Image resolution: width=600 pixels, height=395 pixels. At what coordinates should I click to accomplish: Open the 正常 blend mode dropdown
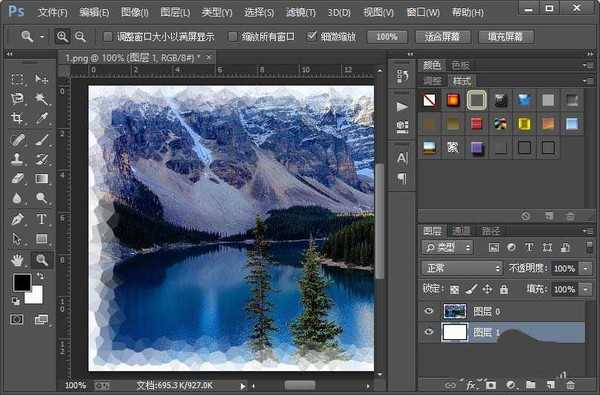click(462, 268)
